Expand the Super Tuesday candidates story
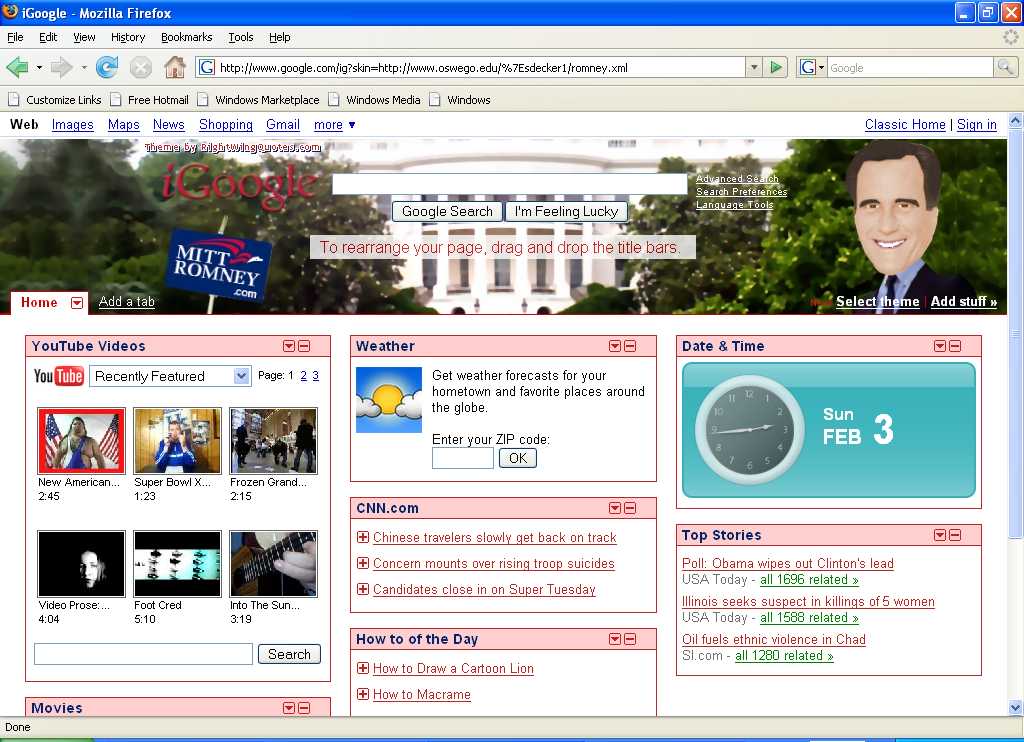This screenshot has width=1024, height=742. click(x=363, y=589)
